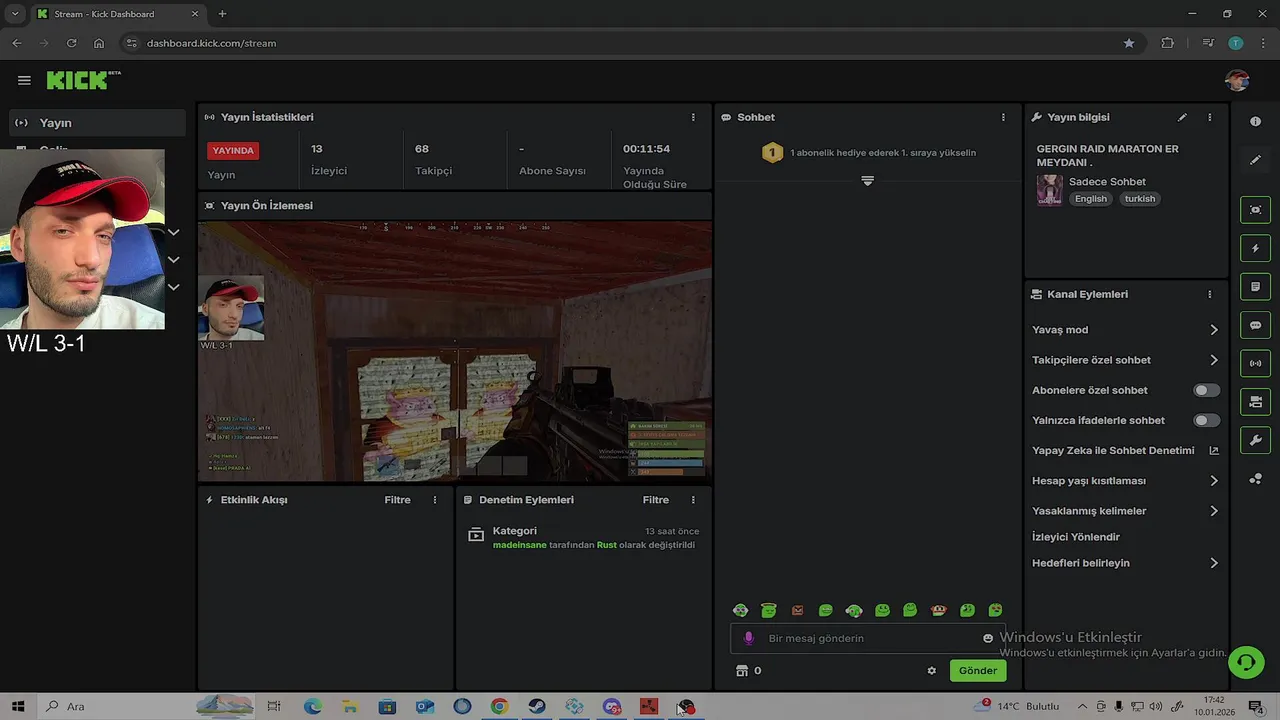This screenshot has width=1280, height=720.
Task: Click the purple microphone icon in chat box
Action: click(748, 638)
